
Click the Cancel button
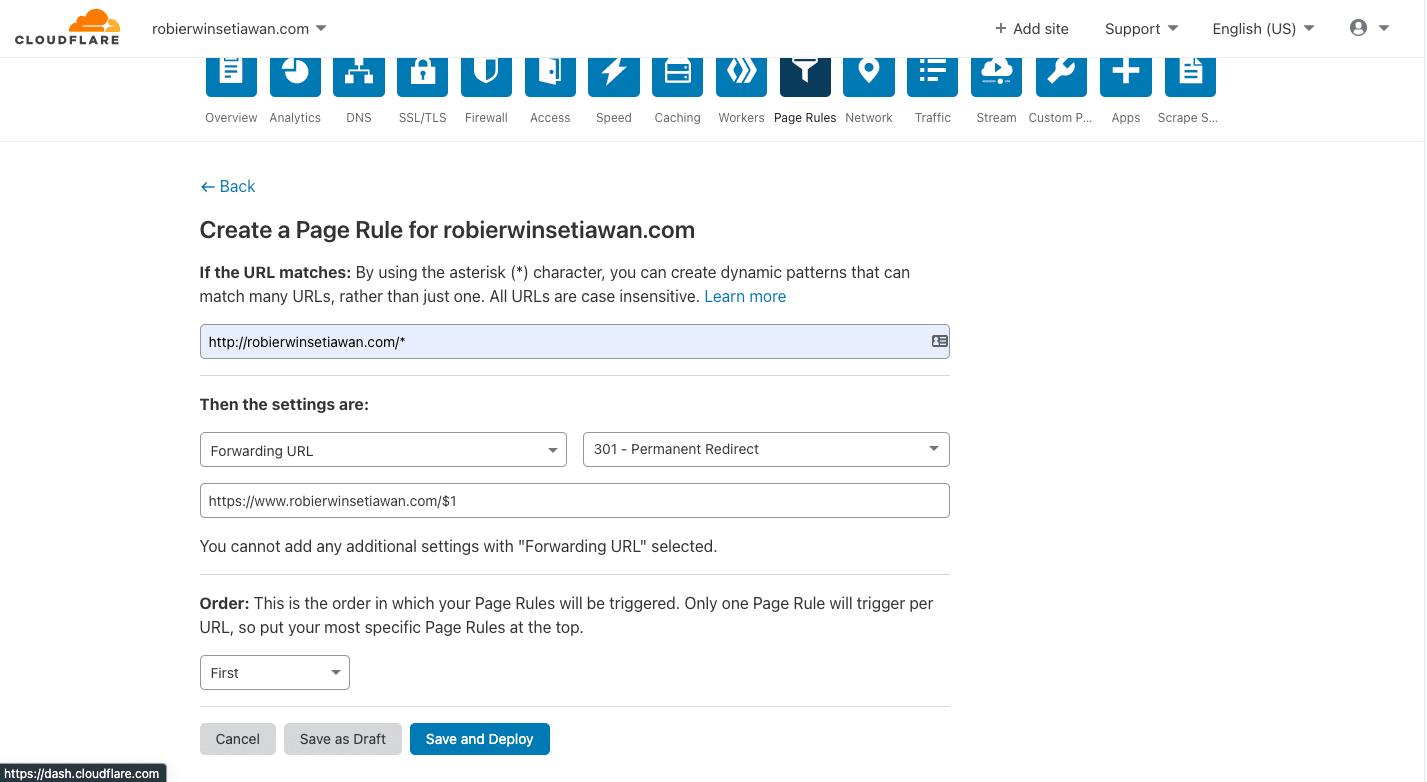238,739
